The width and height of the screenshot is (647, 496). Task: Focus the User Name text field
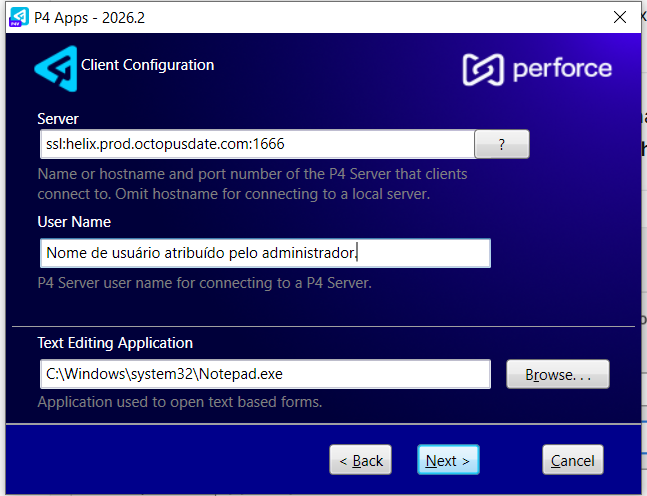tap(265, 253)
